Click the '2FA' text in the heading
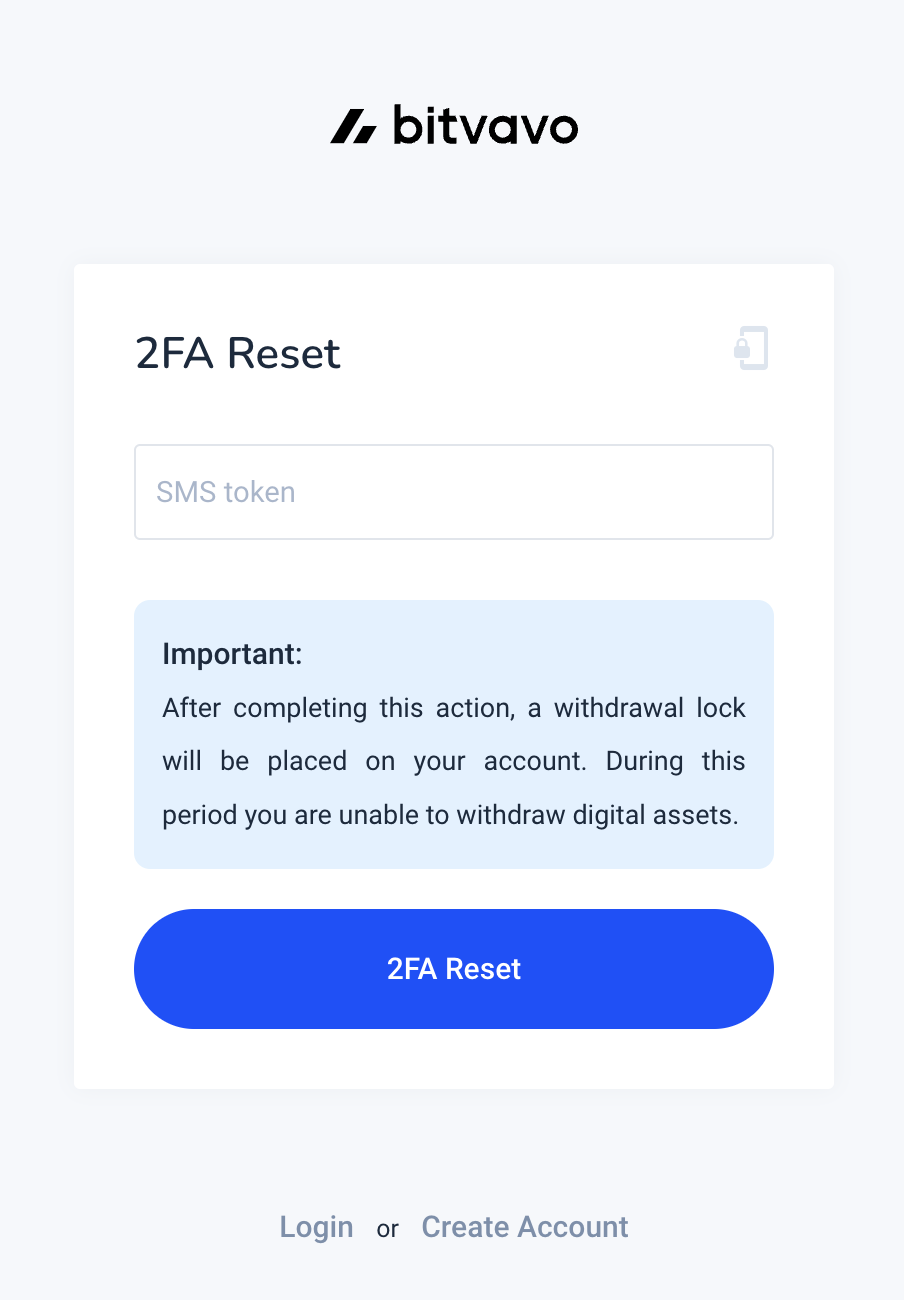904x1300 pixels. click(x=175, y=354)
